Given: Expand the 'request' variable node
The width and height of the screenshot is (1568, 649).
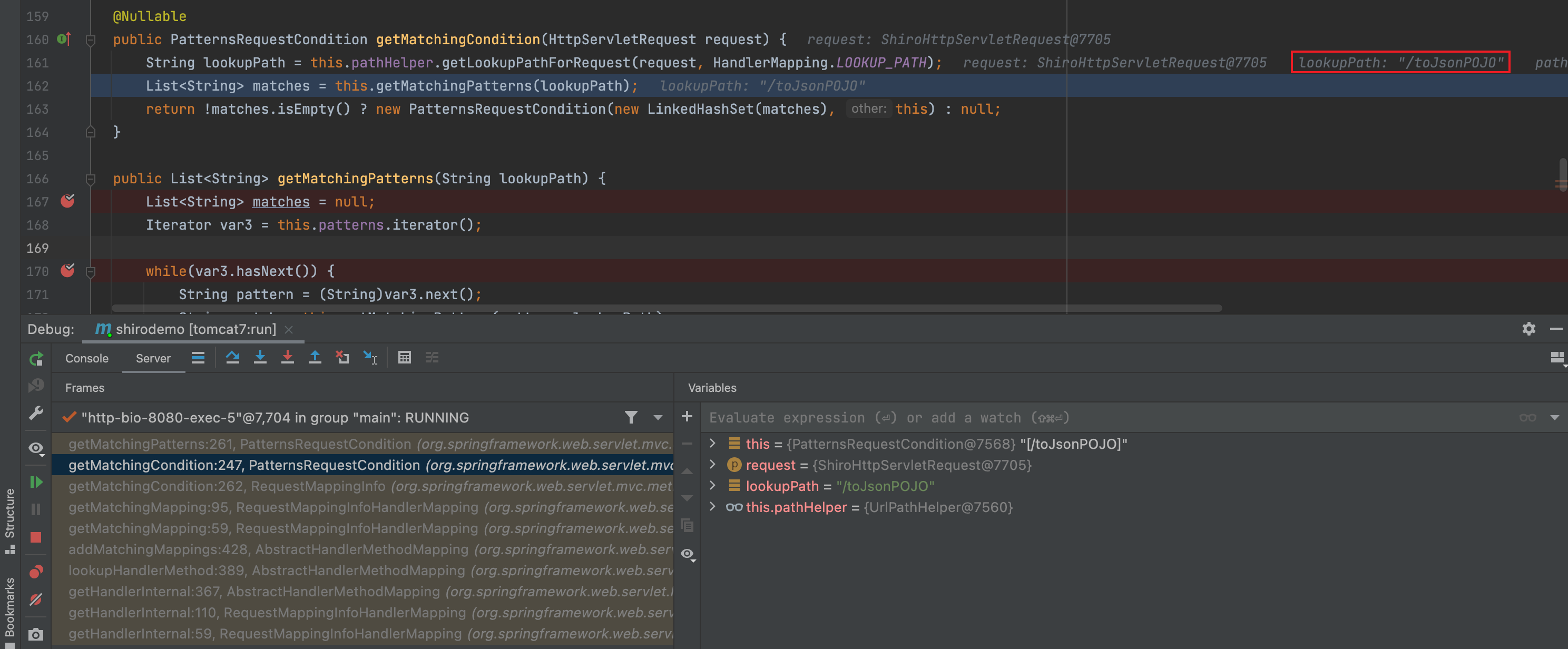Looking at the screenshot, I should [712, 465].
